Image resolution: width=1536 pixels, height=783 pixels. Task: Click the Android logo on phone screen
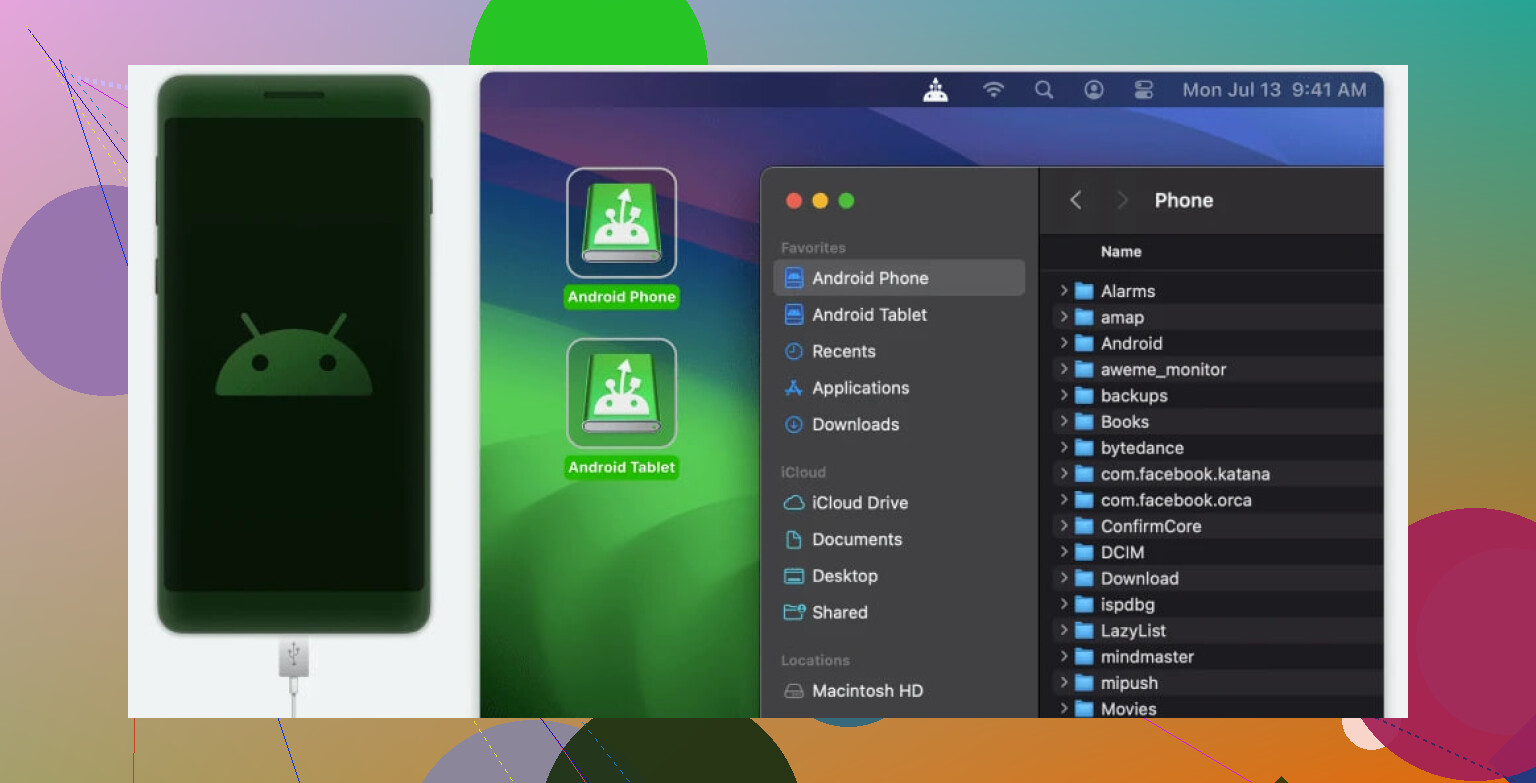(x=294, y=354)
